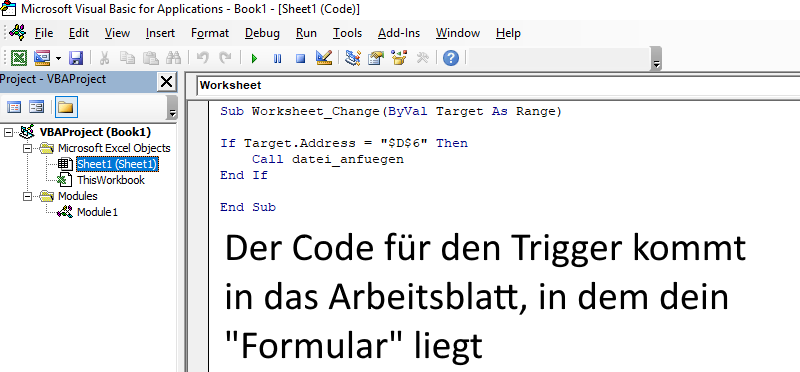Open the Tools menu
Viewport: 800px width, 372px height.
[347, 33]
